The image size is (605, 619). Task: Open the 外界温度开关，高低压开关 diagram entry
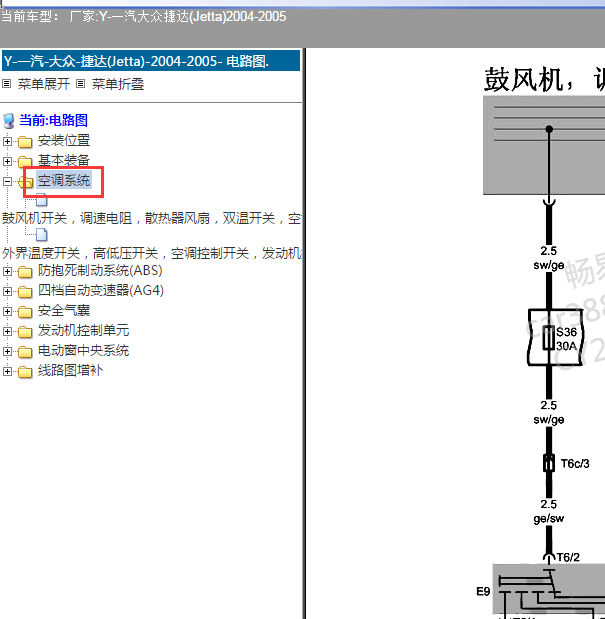(152, 253)
